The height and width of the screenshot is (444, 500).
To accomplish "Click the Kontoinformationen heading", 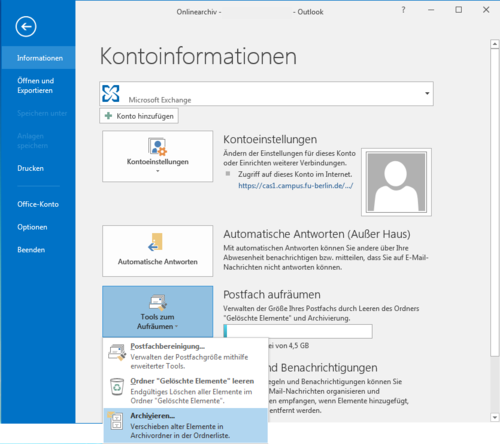I will tap(198, 56).
